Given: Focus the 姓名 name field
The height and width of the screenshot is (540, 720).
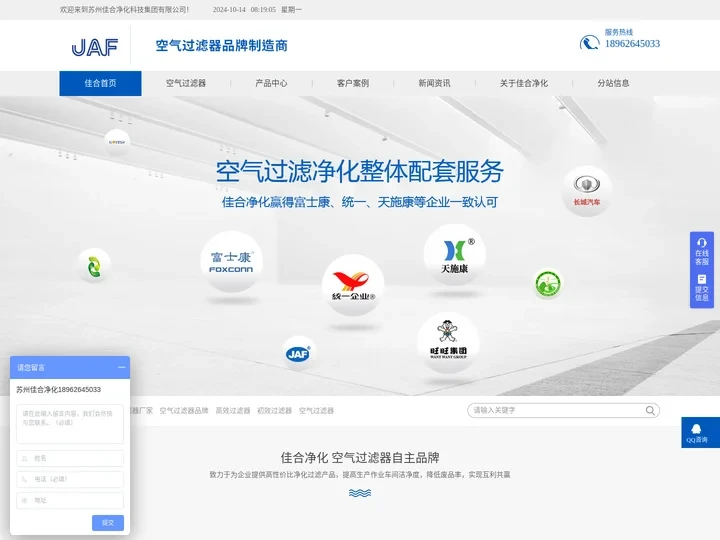Looking at the screenshot, I should pos(70,458).
